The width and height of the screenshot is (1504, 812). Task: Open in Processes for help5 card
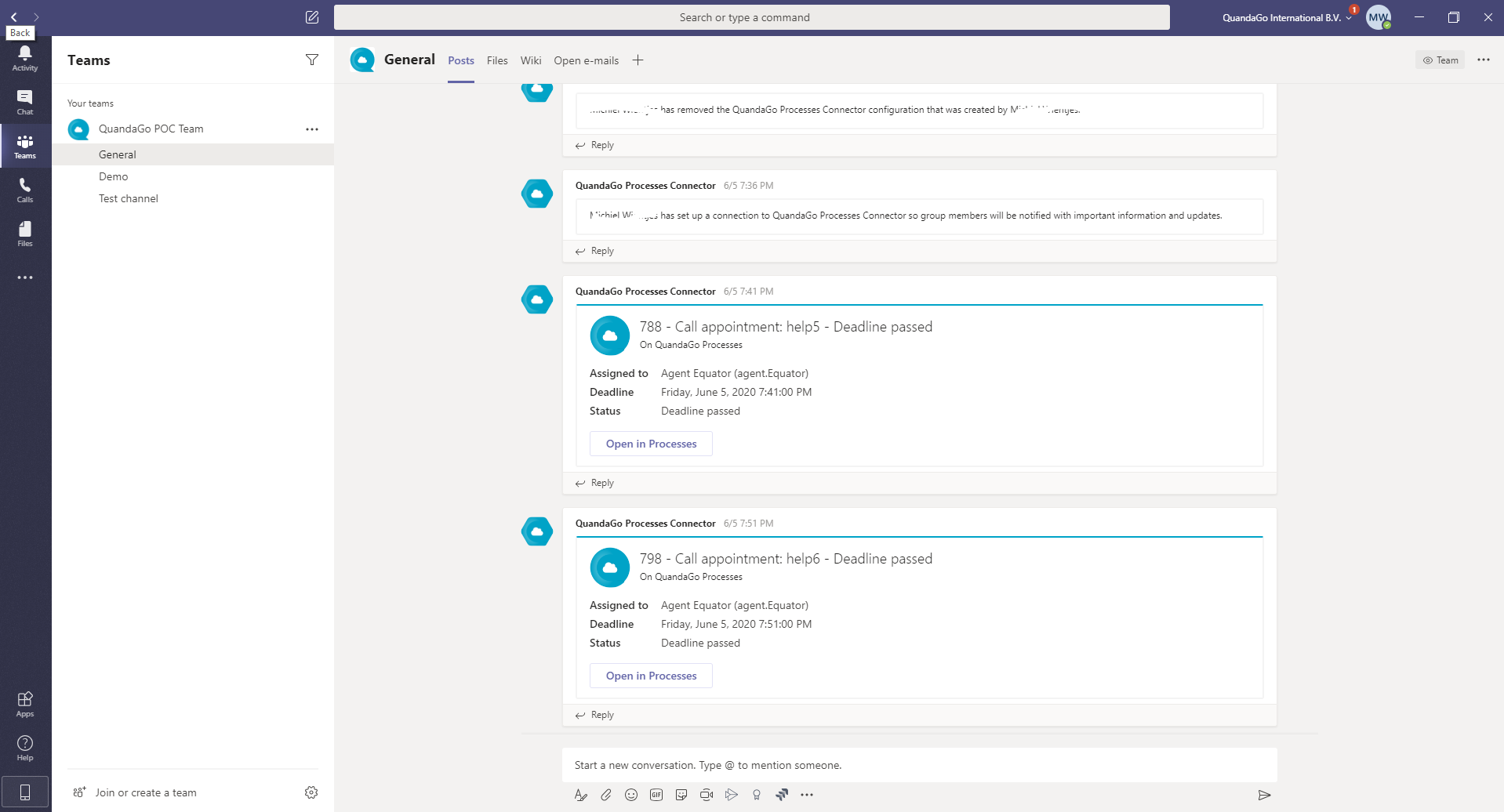(x=651, y=444)
